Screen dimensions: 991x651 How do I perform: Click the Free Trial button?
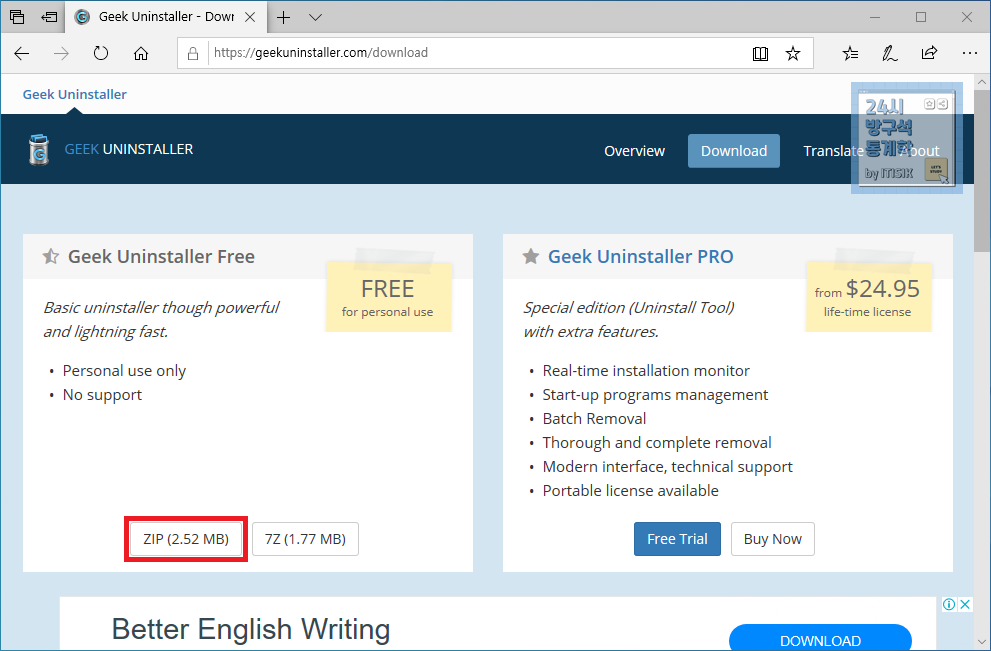pos(677,539)
